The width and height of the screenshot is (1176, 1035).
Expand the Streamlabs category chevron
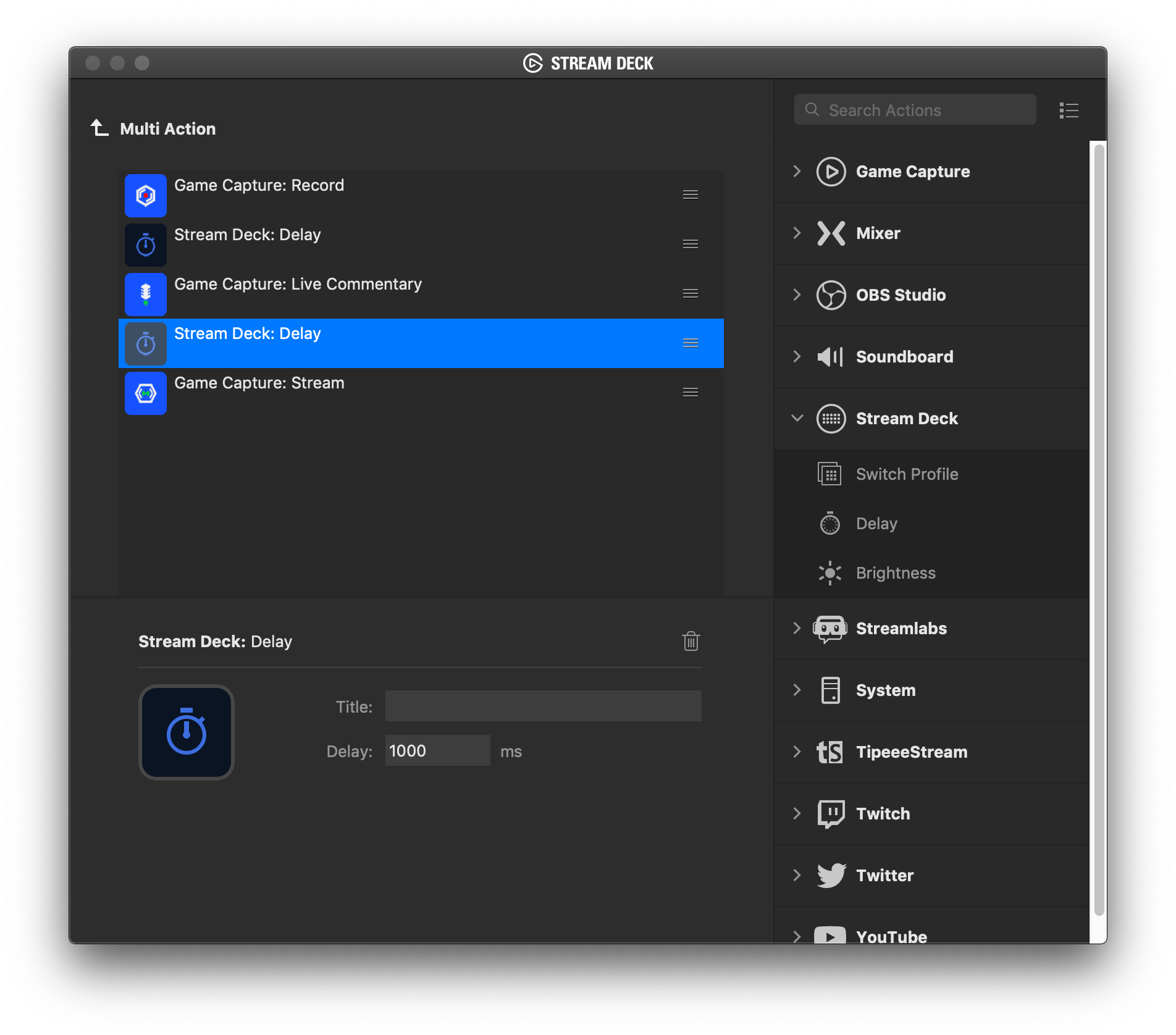coord(797,628)
